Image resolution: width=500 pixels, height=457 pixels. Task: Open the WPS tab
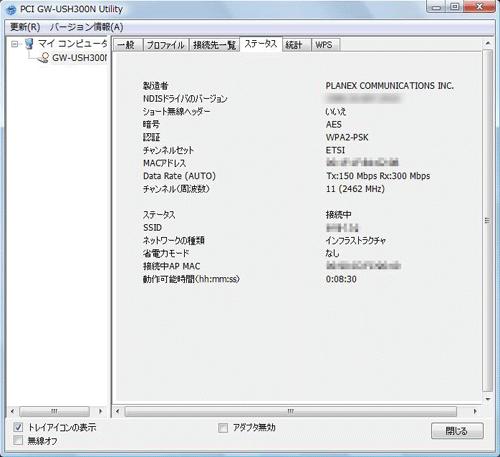click(325, 45)
